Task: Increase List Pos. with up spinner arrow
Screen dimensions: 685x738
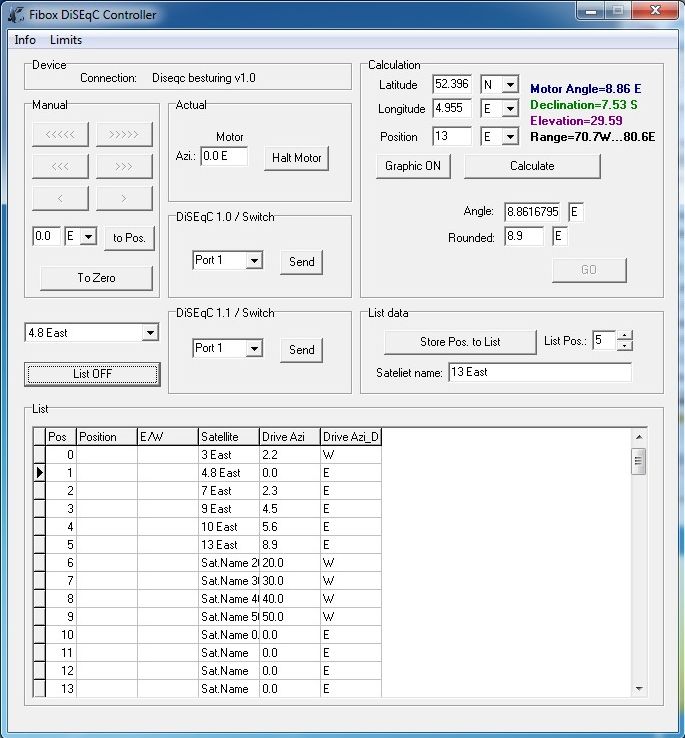Action: point(625,336)
